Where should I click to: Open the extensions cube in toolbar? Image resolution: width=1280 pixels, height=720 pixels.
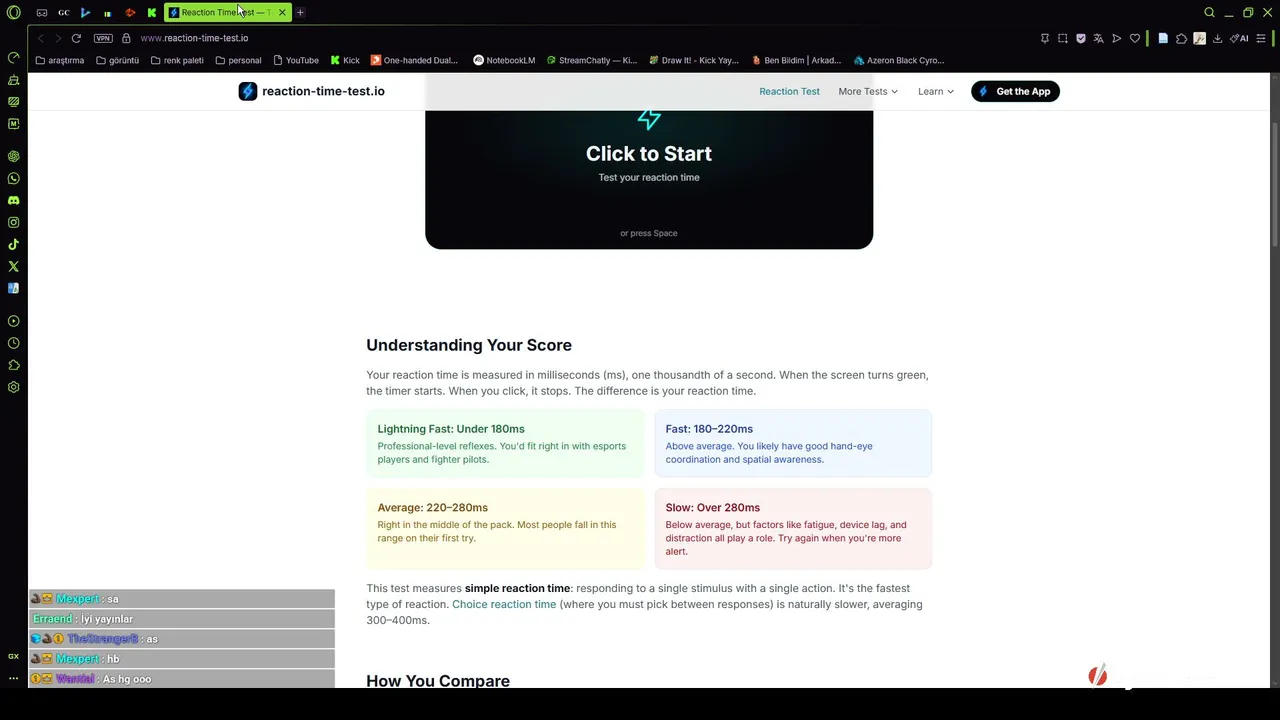[1181, 38]
